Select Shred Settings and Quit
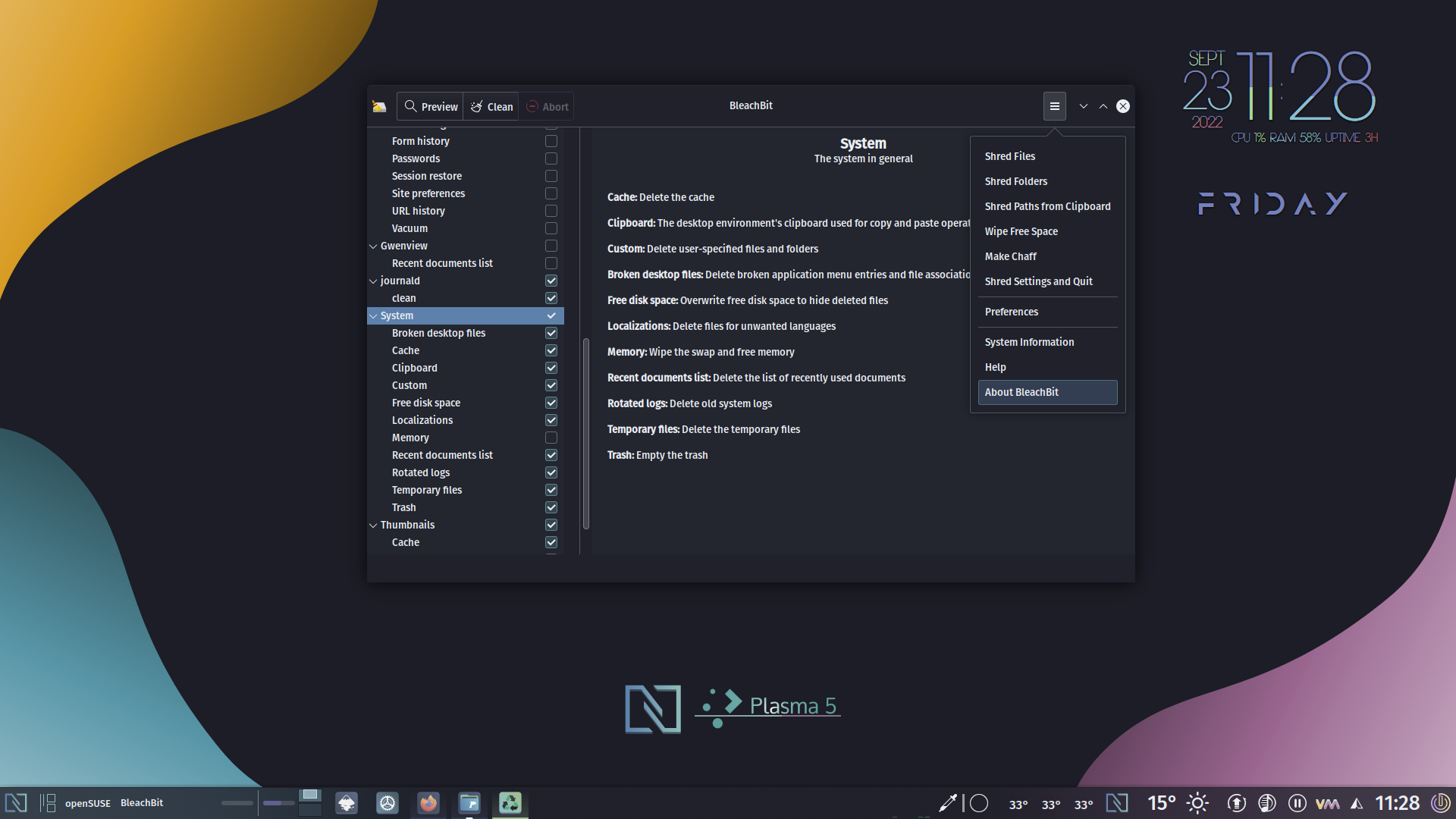Viewport: 1456px width, 819px height. click(x=1047, y=281)
